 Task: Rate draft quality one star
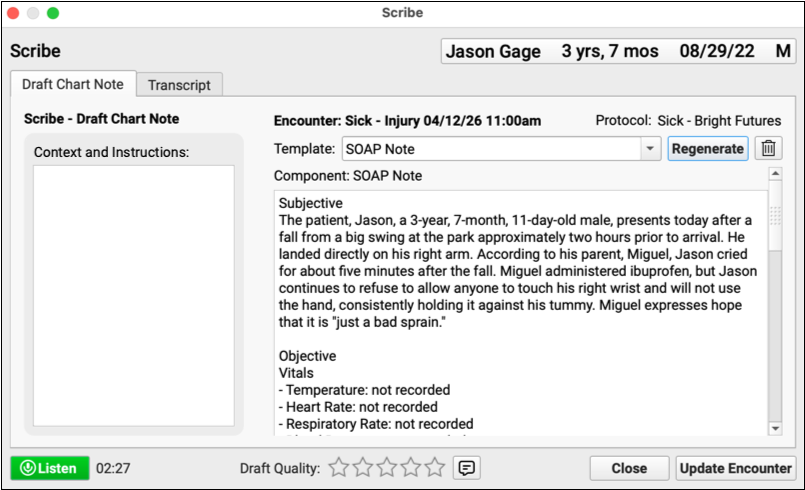[339, 467]
